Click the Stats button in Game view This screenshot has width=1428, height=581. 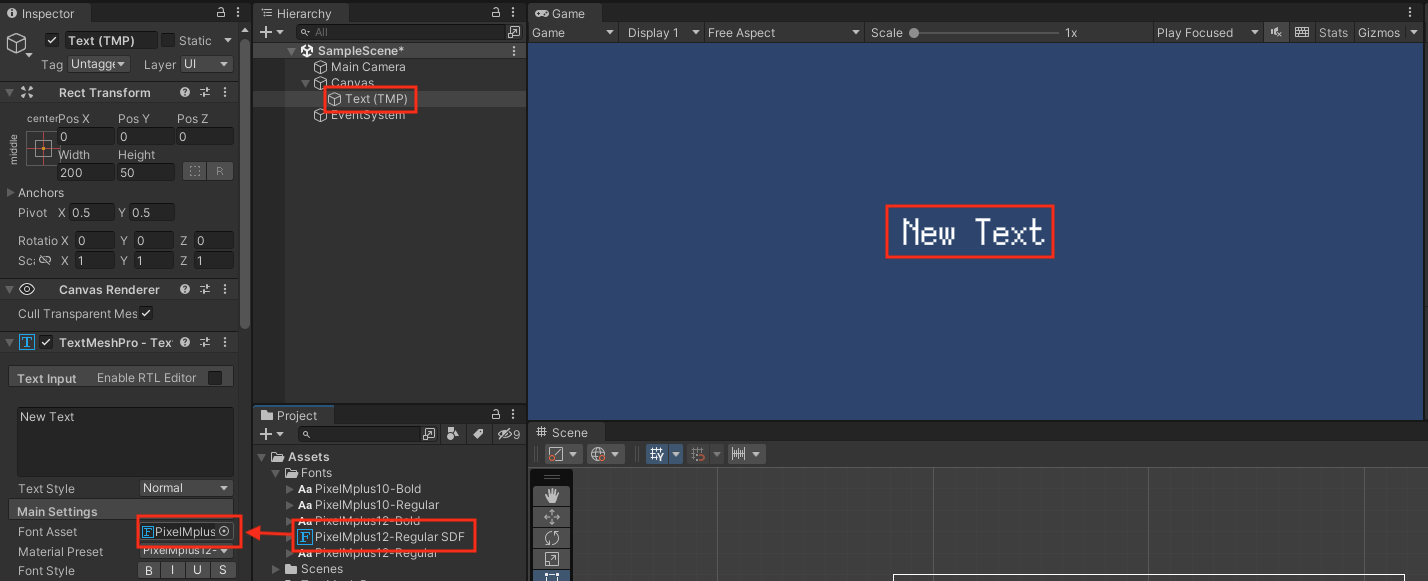click(x=1333, y=31)
